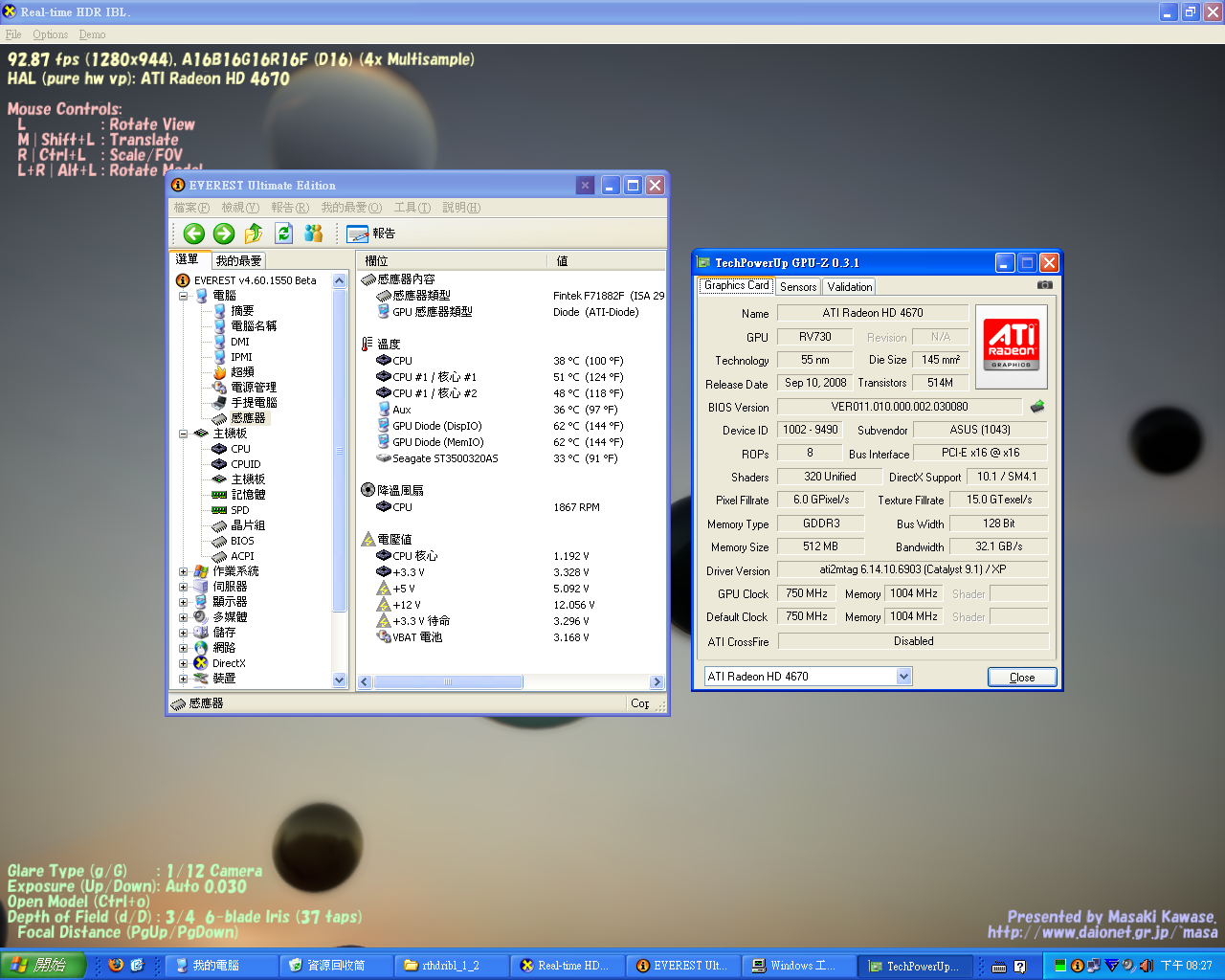
Task: Collapse the 電腦 tree node
Action: point(183,296)
